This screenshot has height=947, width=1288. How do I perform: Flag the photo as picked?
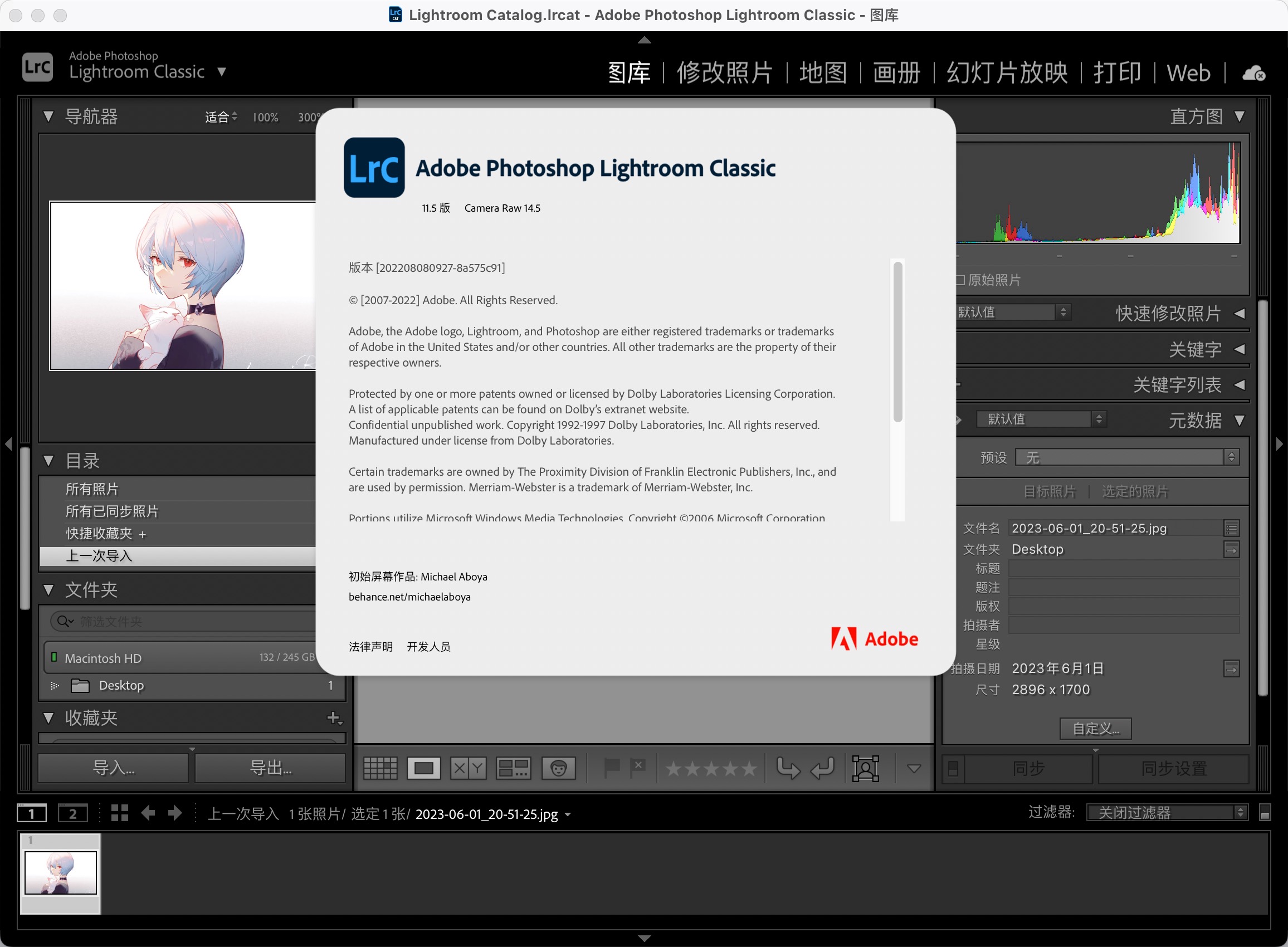612,768
